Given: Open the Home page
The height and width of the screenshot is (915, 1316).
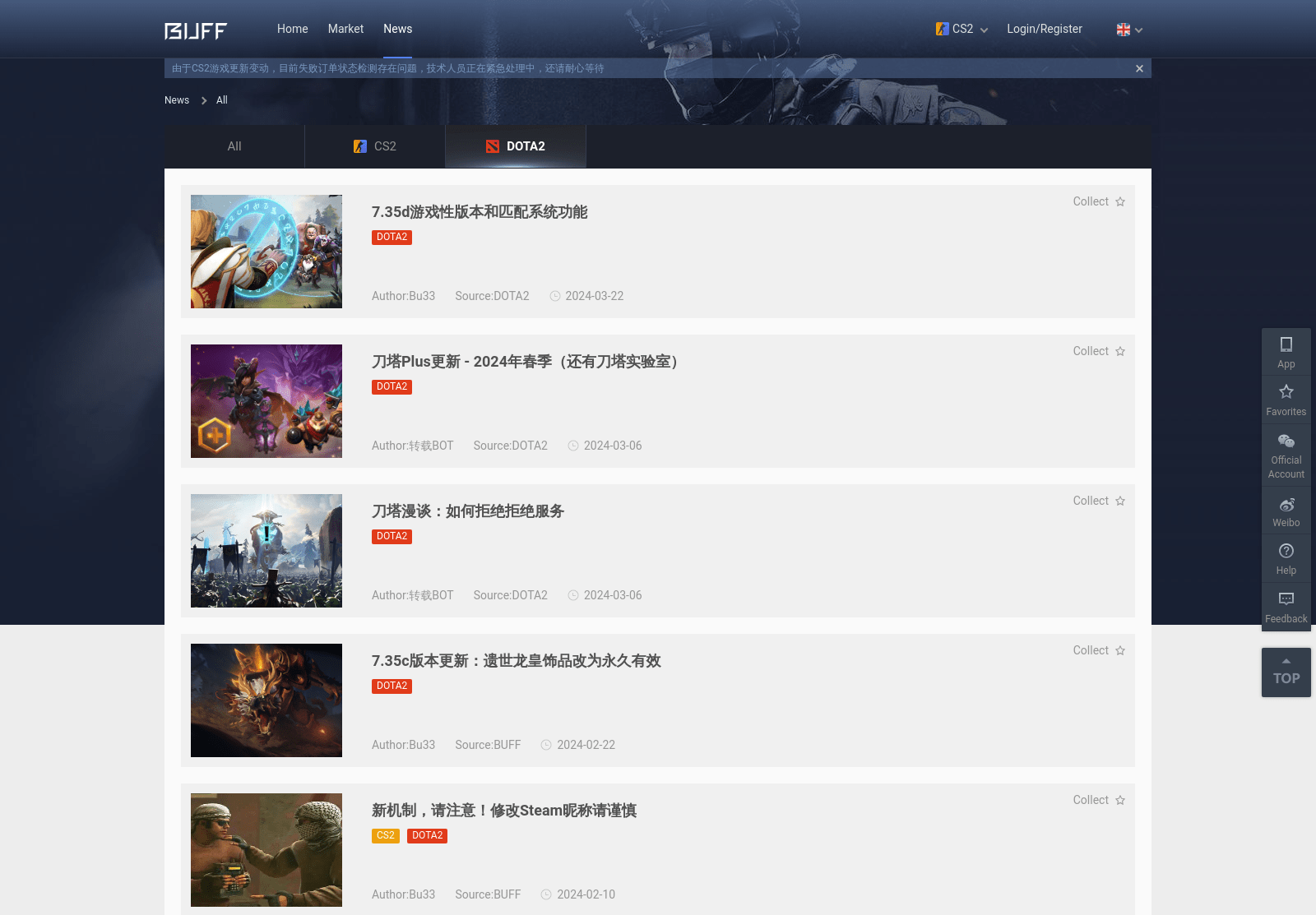Looking at the screenshot, I should pyautogui.click(x=292, y=29).
